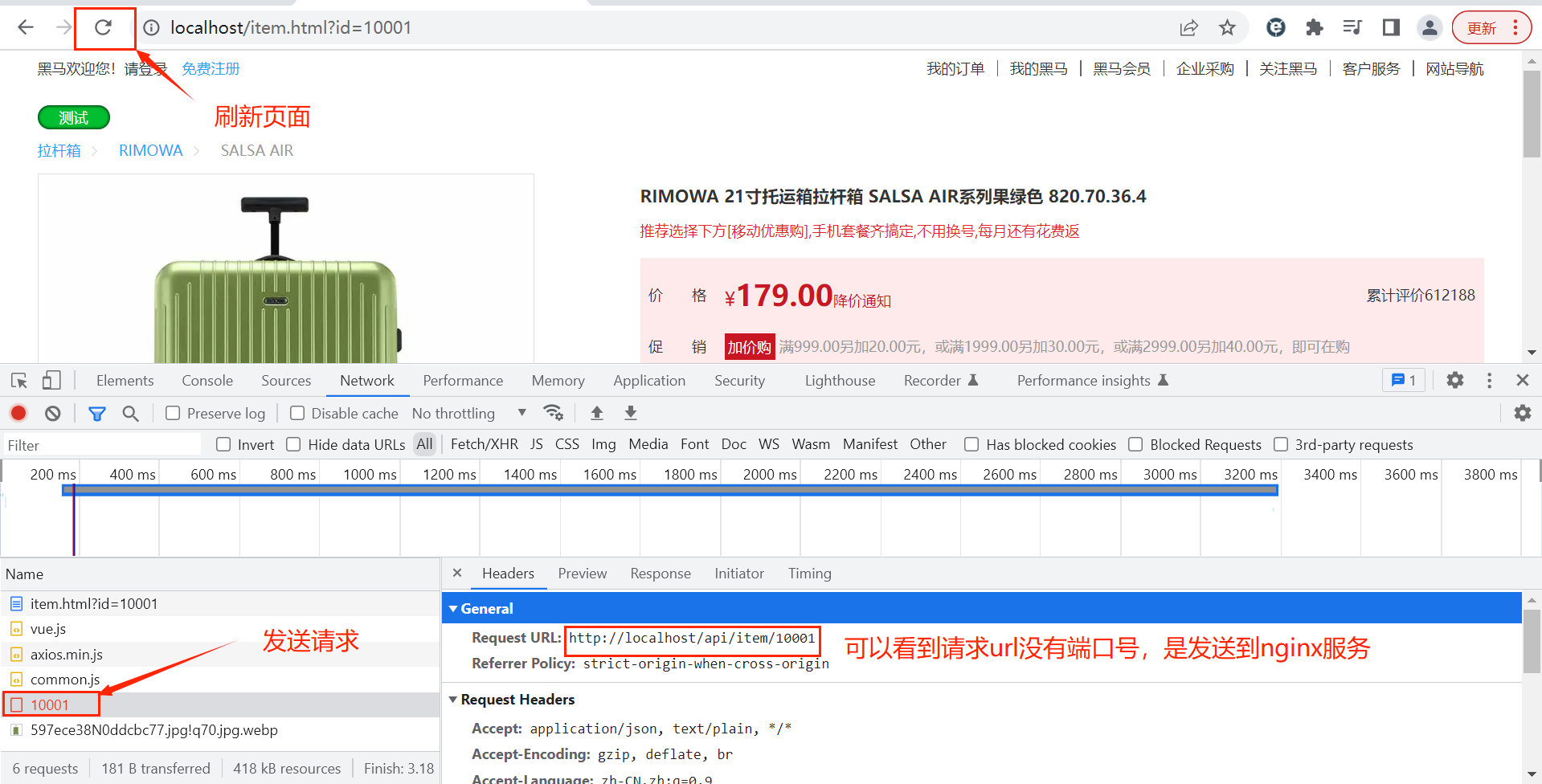Check Blocked Requests checkbox
This screenshot has width=1542, height=784.
click(1135, 444)
